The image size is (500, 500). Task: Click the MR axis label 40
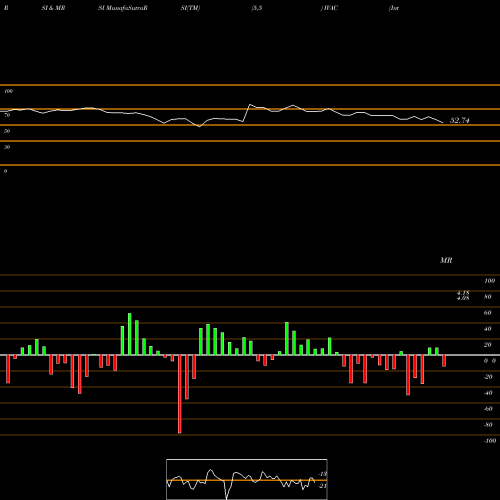[488, 329]
